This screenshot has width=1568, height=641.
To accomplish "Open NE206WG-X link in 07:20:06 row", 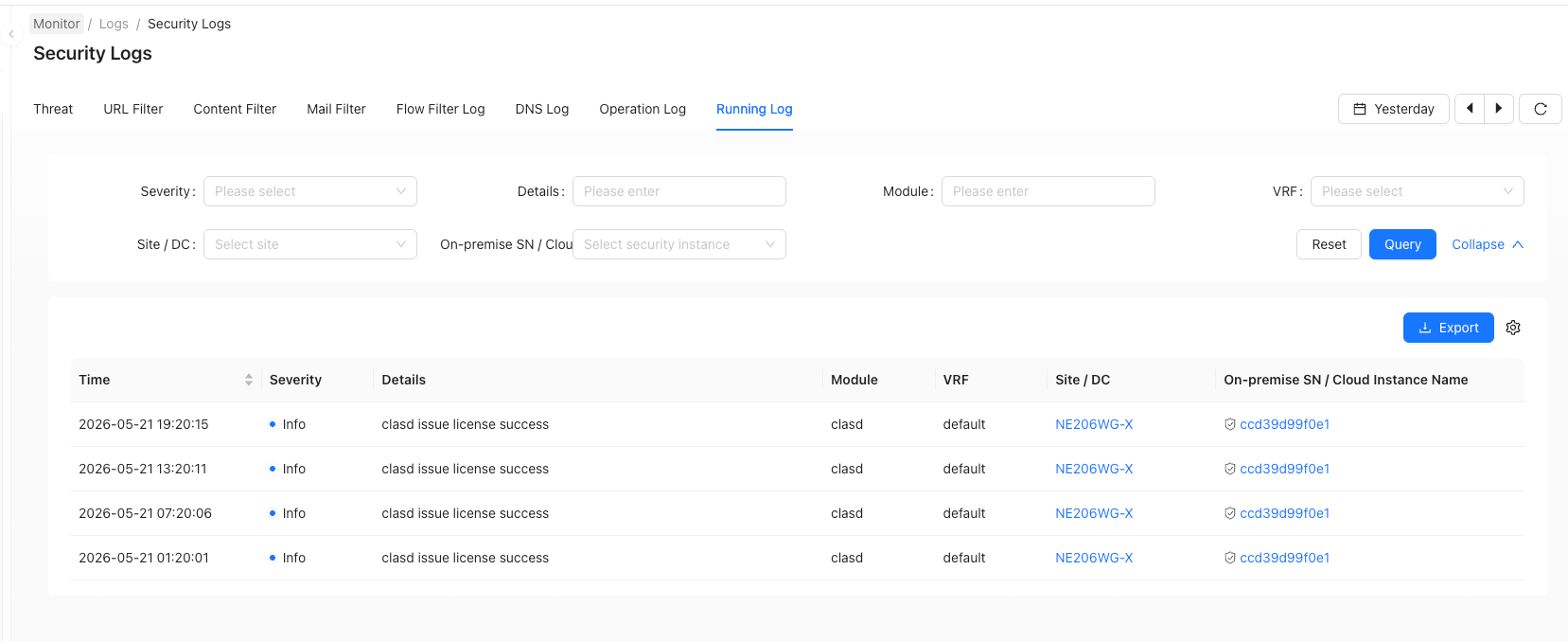I will pyautogui.click(x=1094, y=513).
